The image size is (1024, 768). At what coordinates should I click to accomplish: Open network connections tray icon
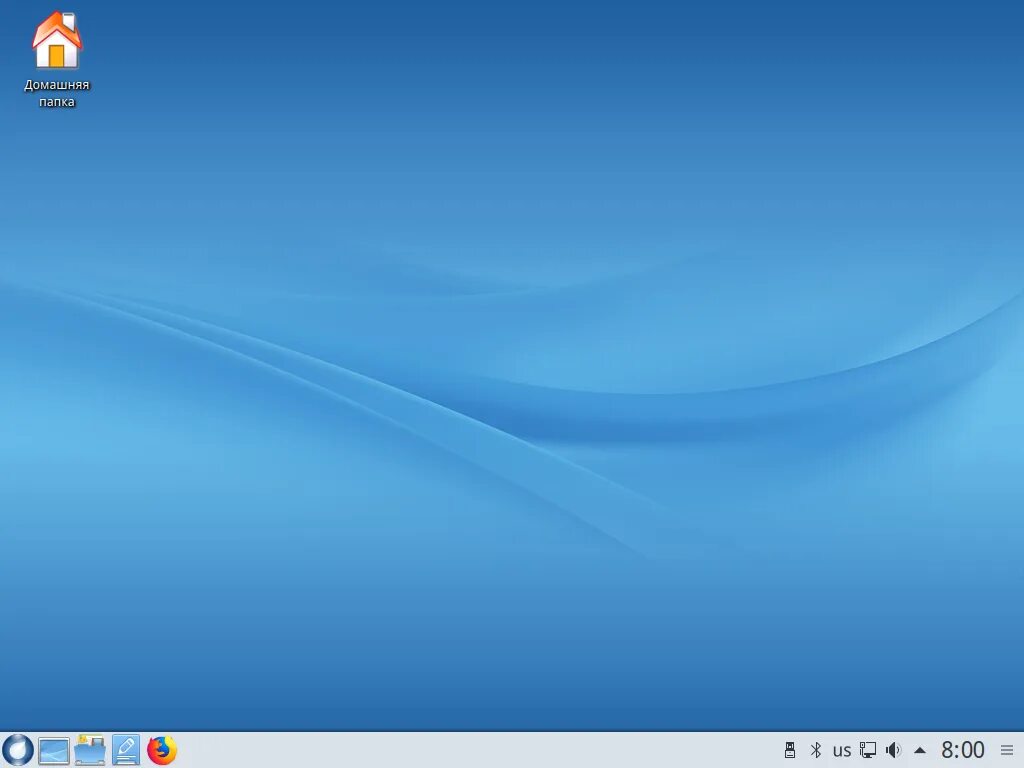[x=867, y=750]
